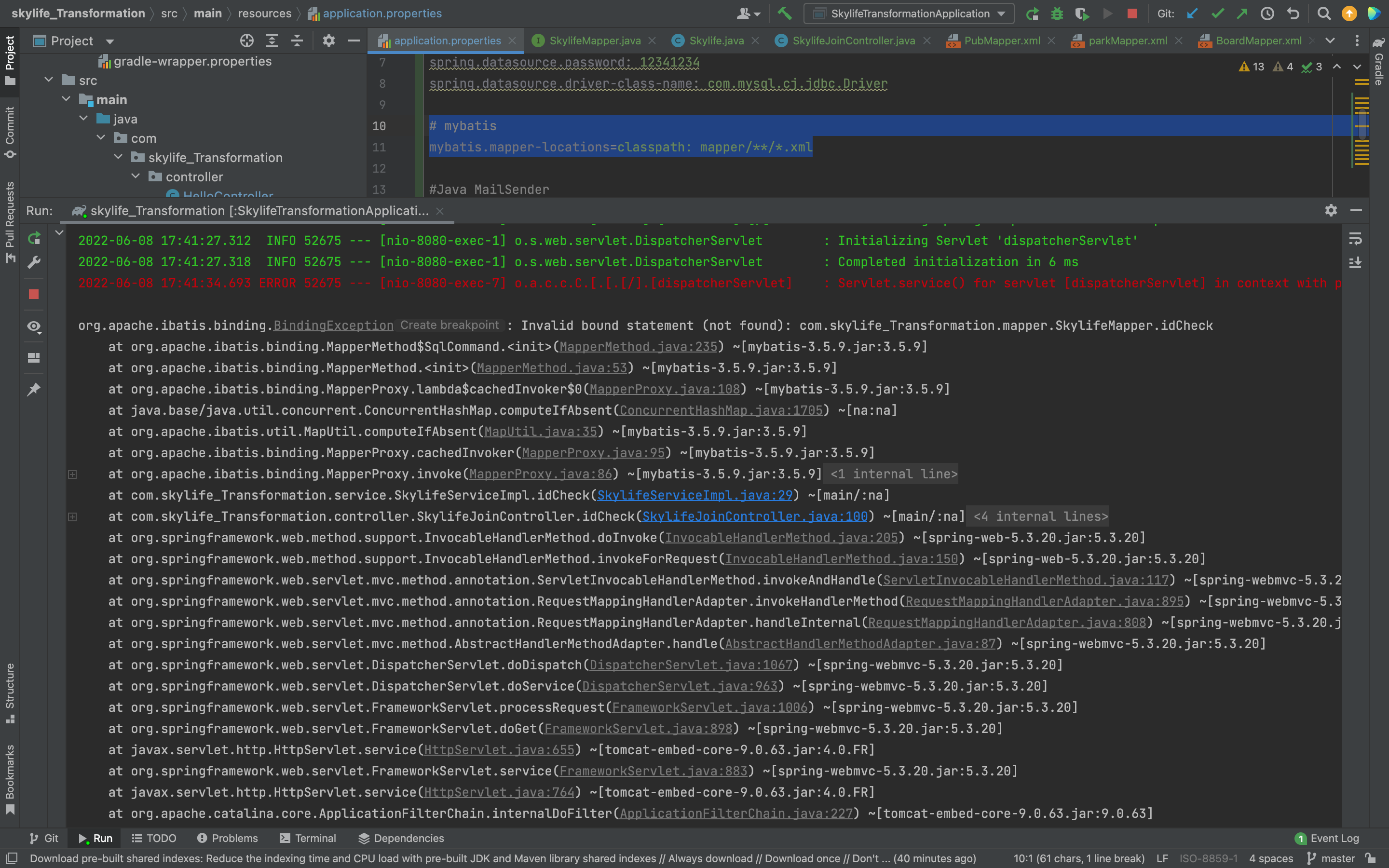Image resolution: width=1389 pixels, height=868 pixels.
Task: Collapse the controller folder in tree
Action: click(136, 177)
